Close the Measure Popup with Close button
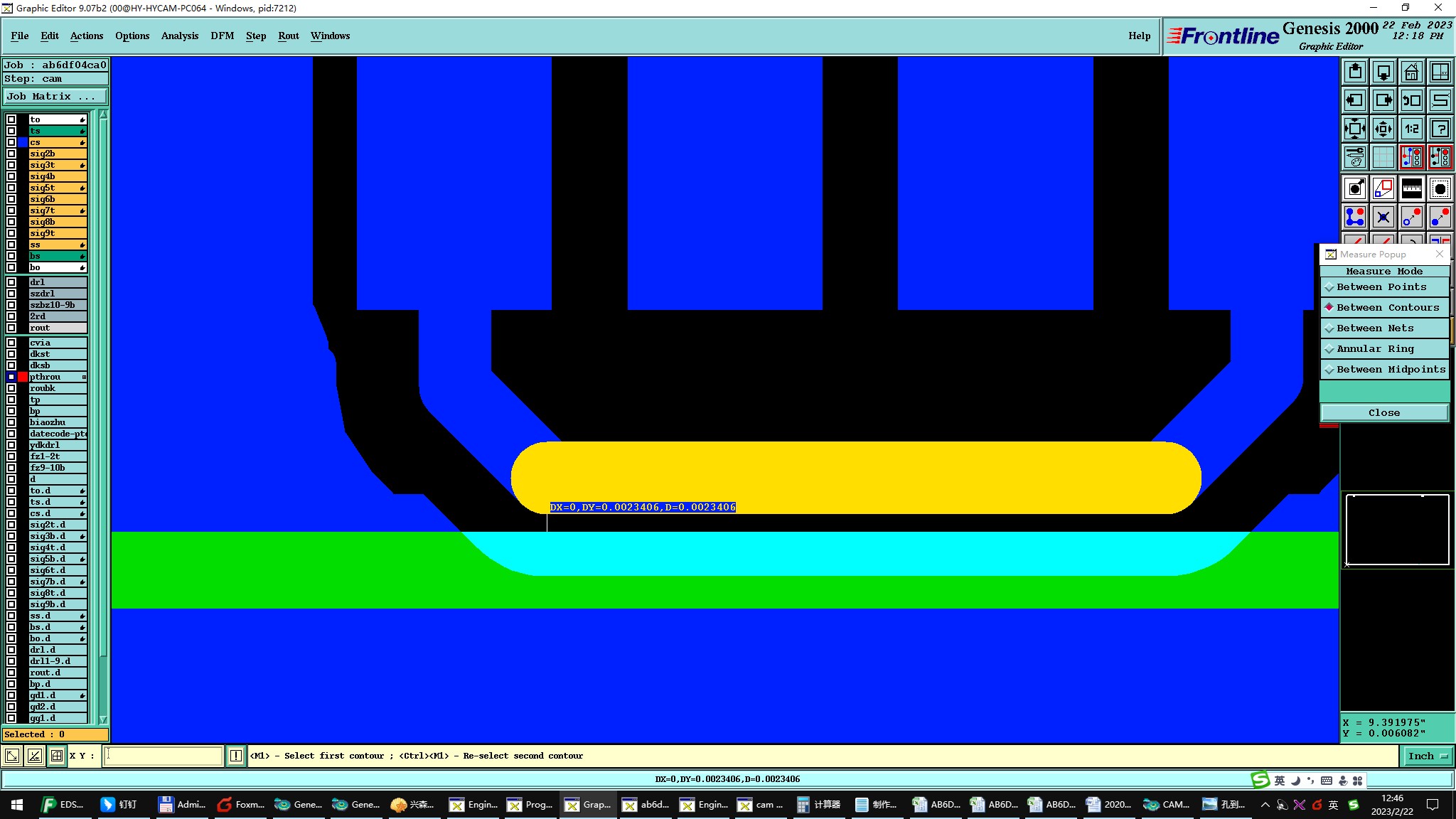Screen dimensions: 1456x819 point(1383,413)
